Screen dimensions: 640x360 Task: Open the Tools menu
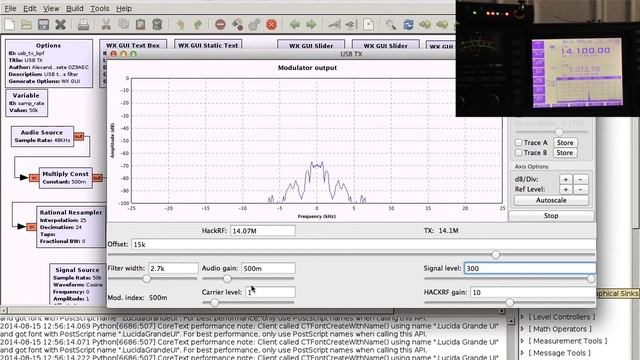click(x=100, y=8)
